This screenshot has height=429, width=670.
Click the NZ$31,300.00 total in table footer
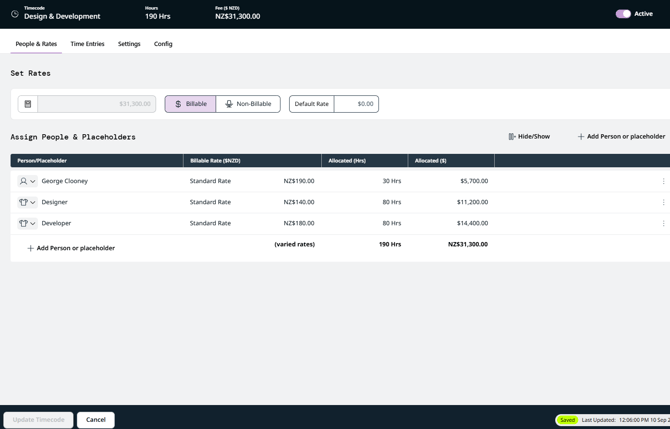(468, 244)
